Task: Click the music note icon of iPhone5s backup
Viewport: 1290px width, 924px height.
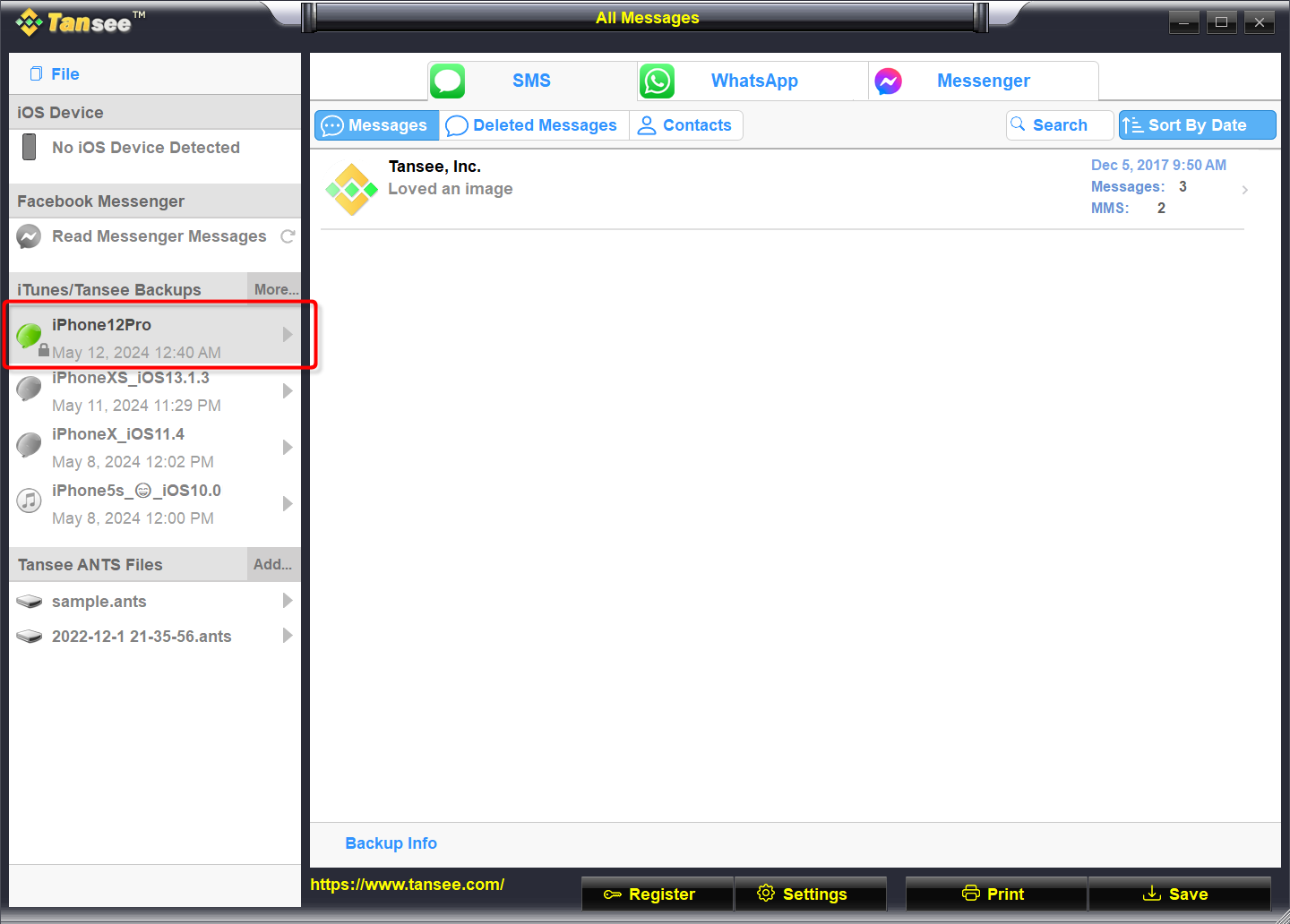Action: click(29, 500)
